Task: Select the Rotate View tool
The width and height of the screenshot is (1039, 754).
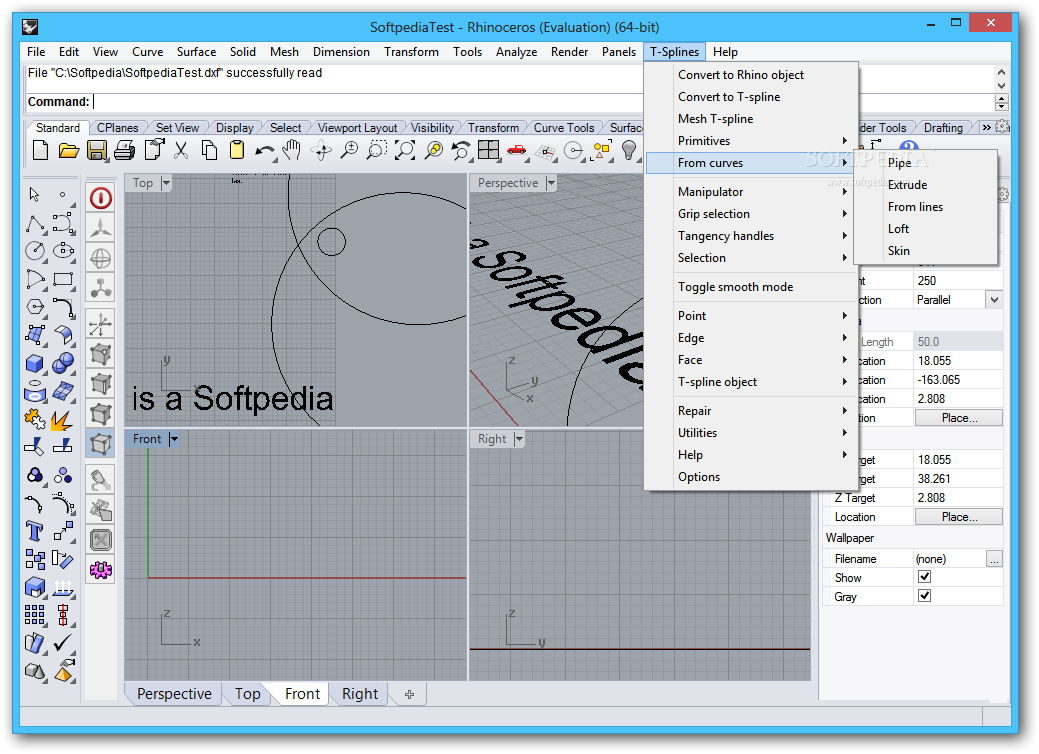Action: click(321, 150)
